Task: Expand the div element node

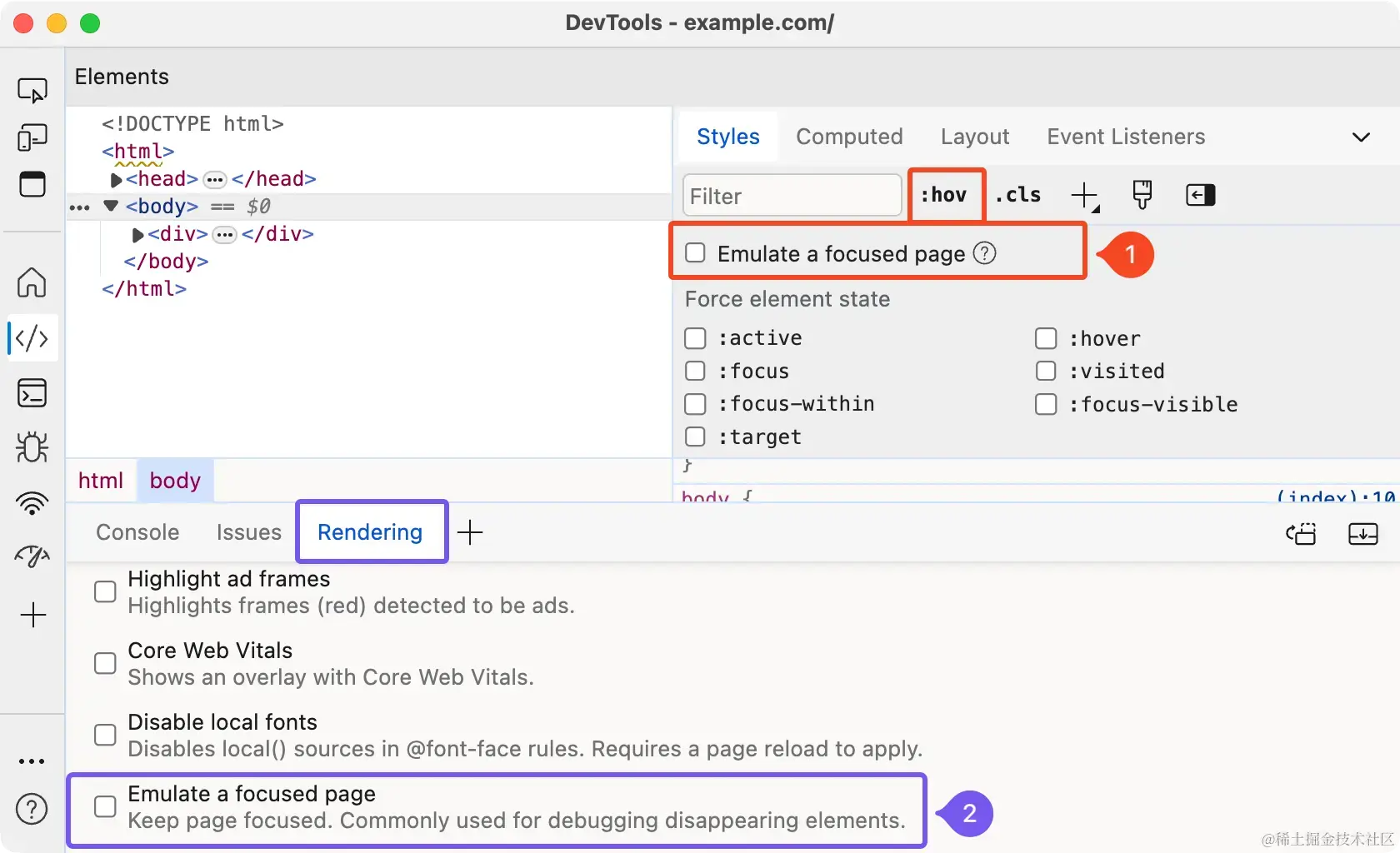Action: pos(137,235)
